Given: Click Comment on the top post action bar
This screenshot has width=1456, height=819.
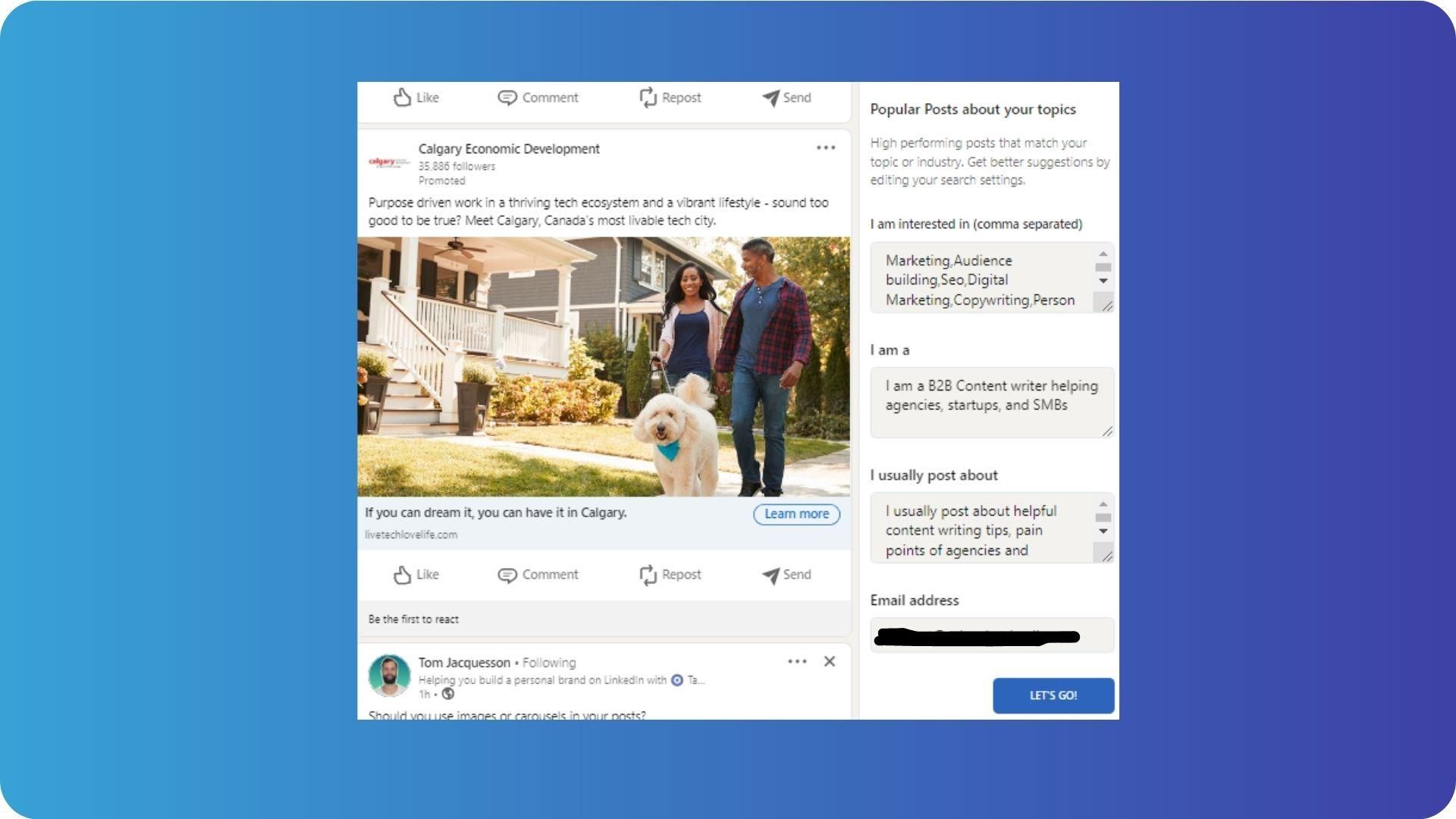Looking at the screenshot, I should (x=538, y=98).
